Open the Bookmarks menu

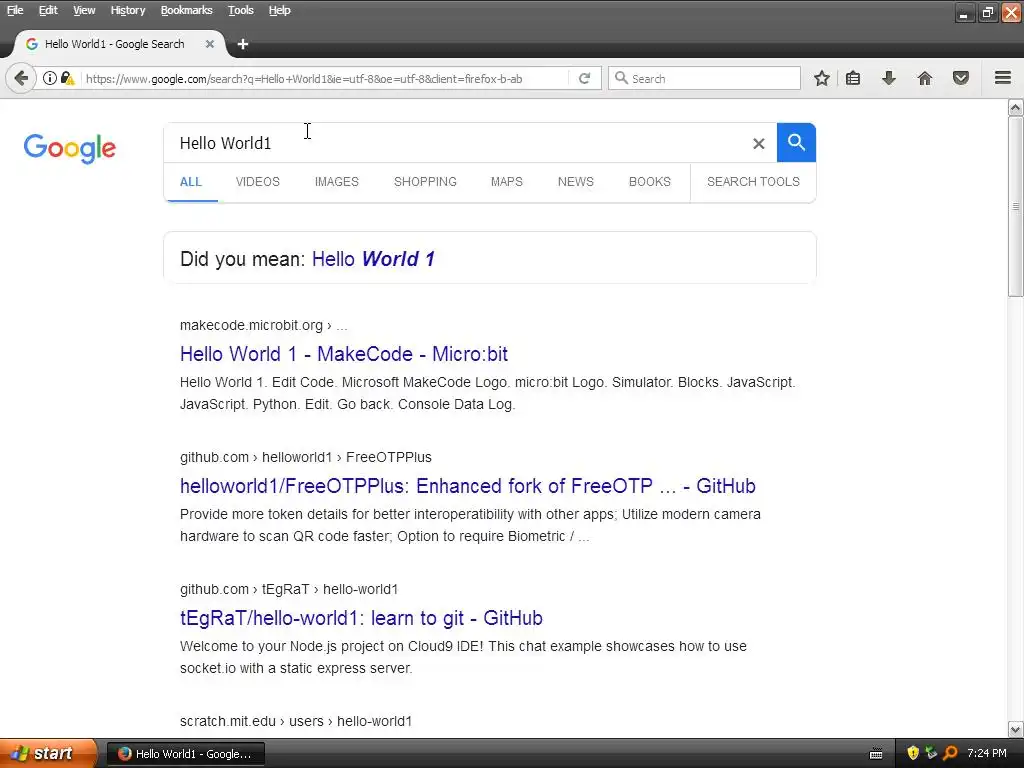[x=186, y=10]
